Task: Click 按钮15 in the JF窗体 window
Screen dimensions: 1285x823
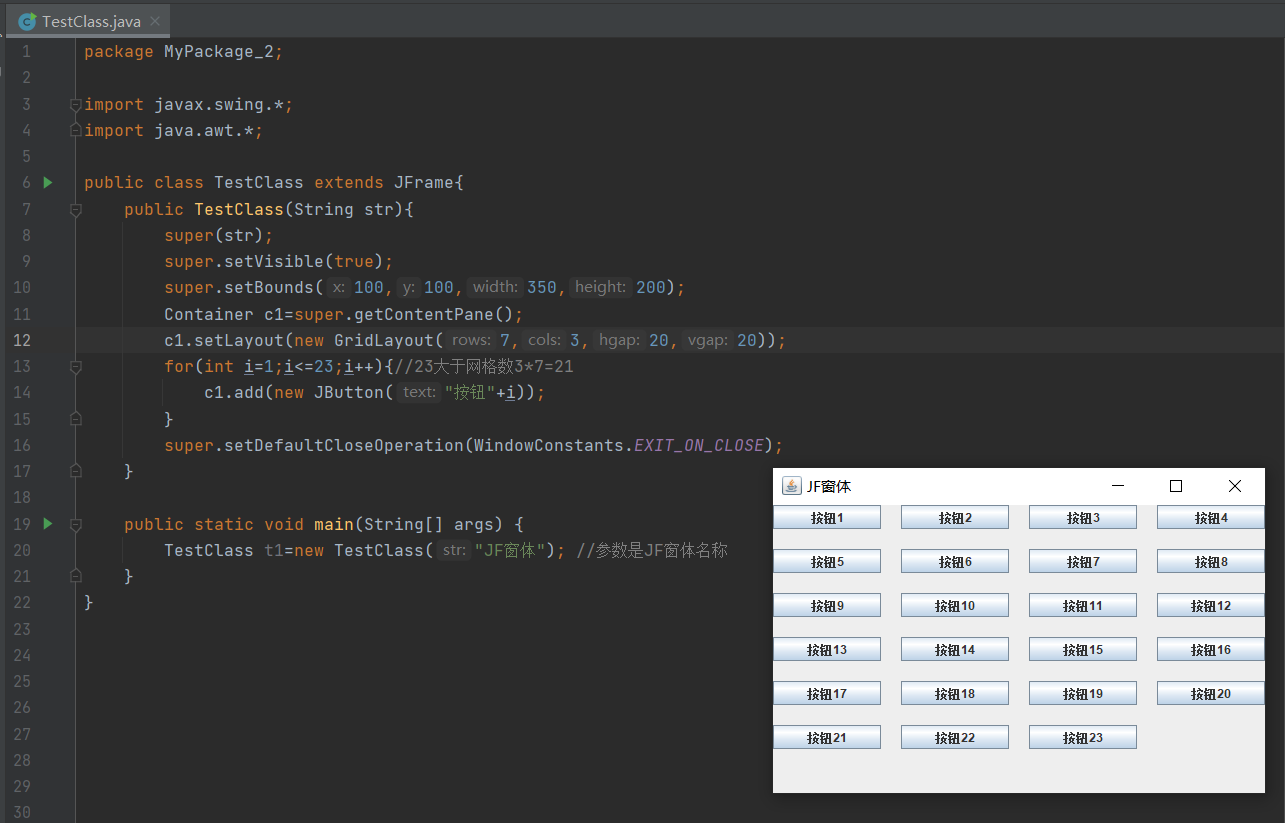Action: 1083,649
